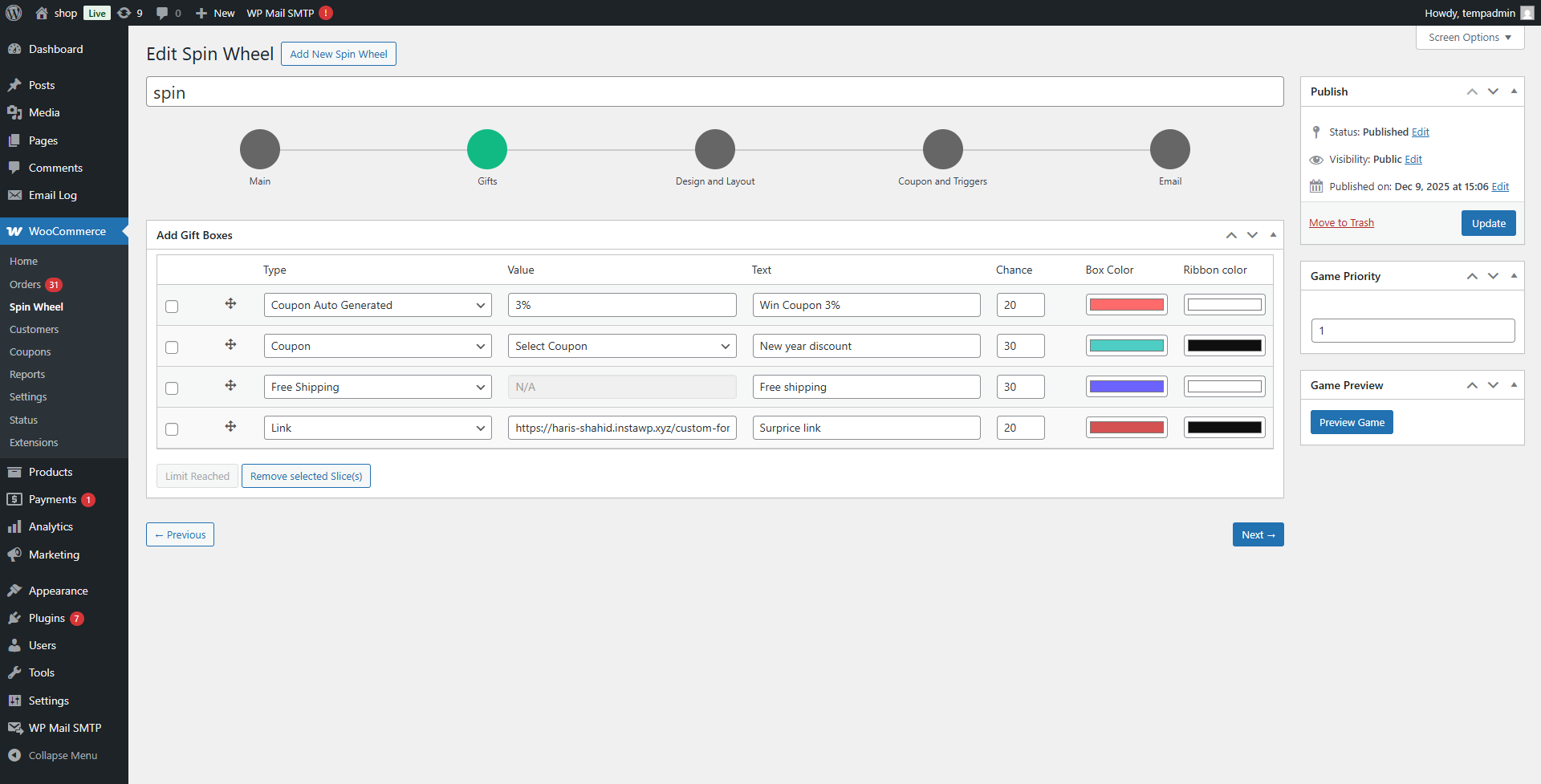
Task: Select the checkbox for Free Shipping row
Action: click(x=172, y=388)
